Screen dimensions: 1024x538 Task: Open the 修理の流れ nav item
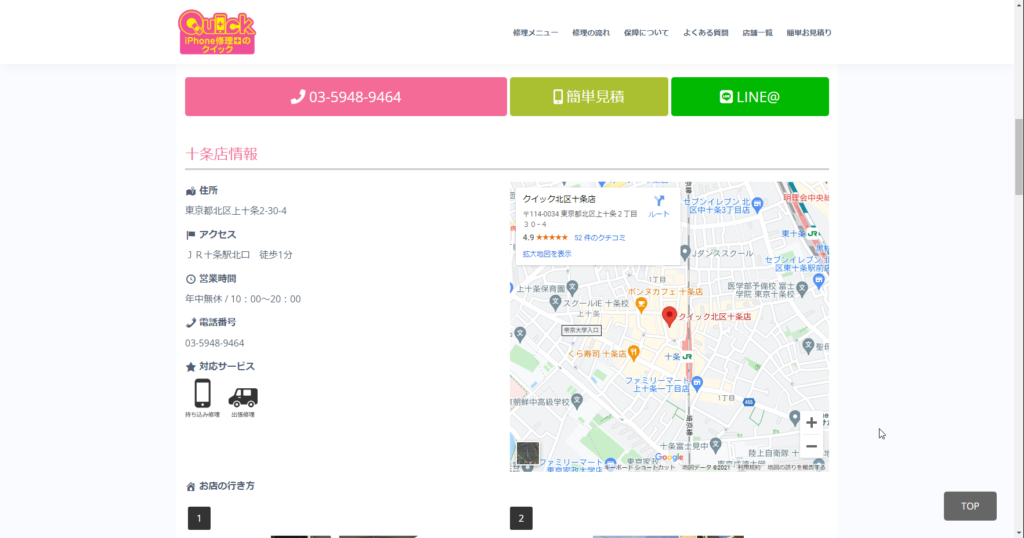click(x=591, y=33)
